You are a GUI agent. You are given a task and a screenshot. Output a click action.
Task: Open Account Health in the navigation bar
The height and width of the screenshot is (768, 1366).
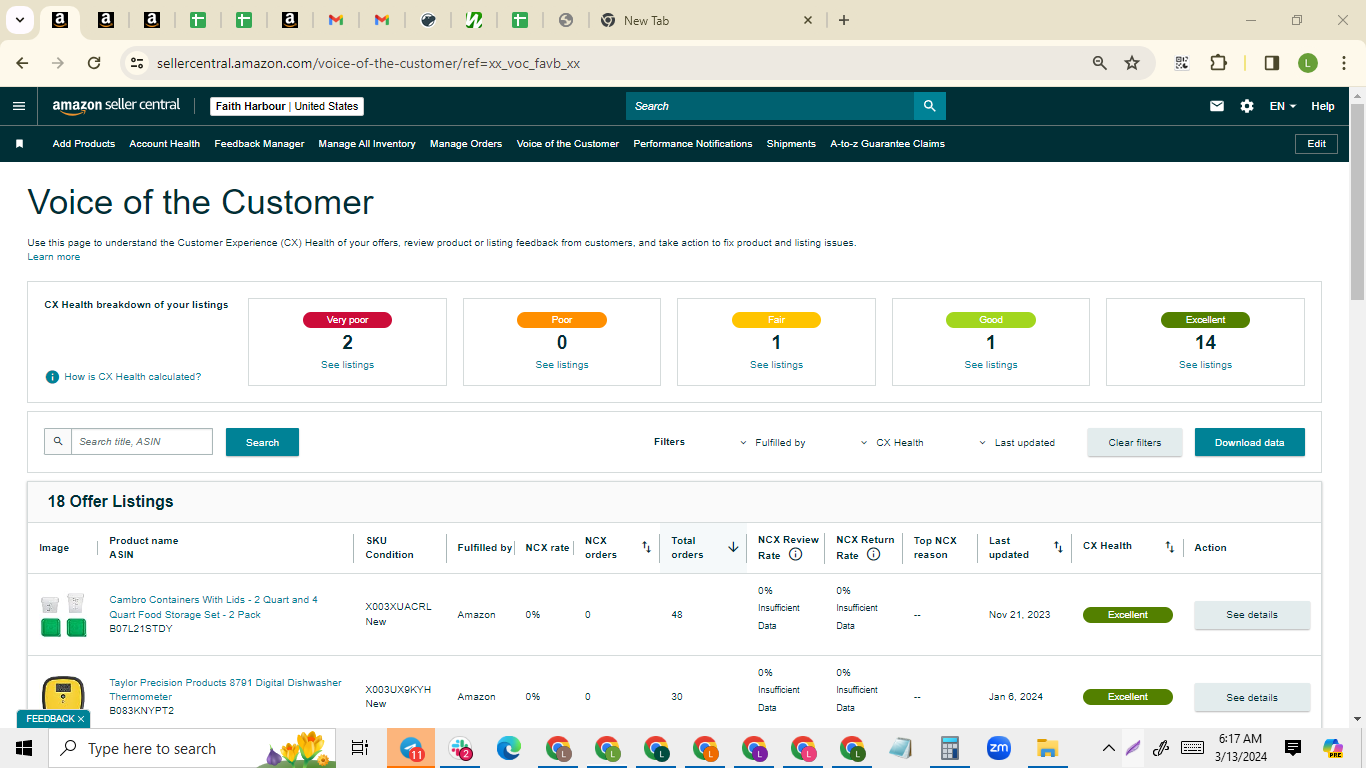tap(165, 144)
